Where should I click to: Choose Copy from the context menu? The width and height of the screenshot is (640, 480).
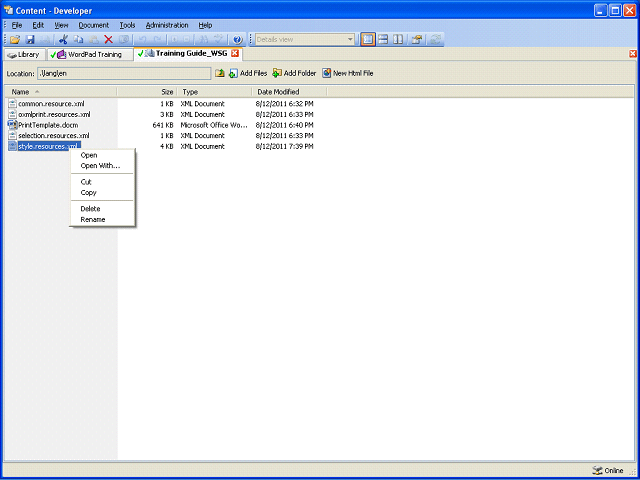[102, 193]
